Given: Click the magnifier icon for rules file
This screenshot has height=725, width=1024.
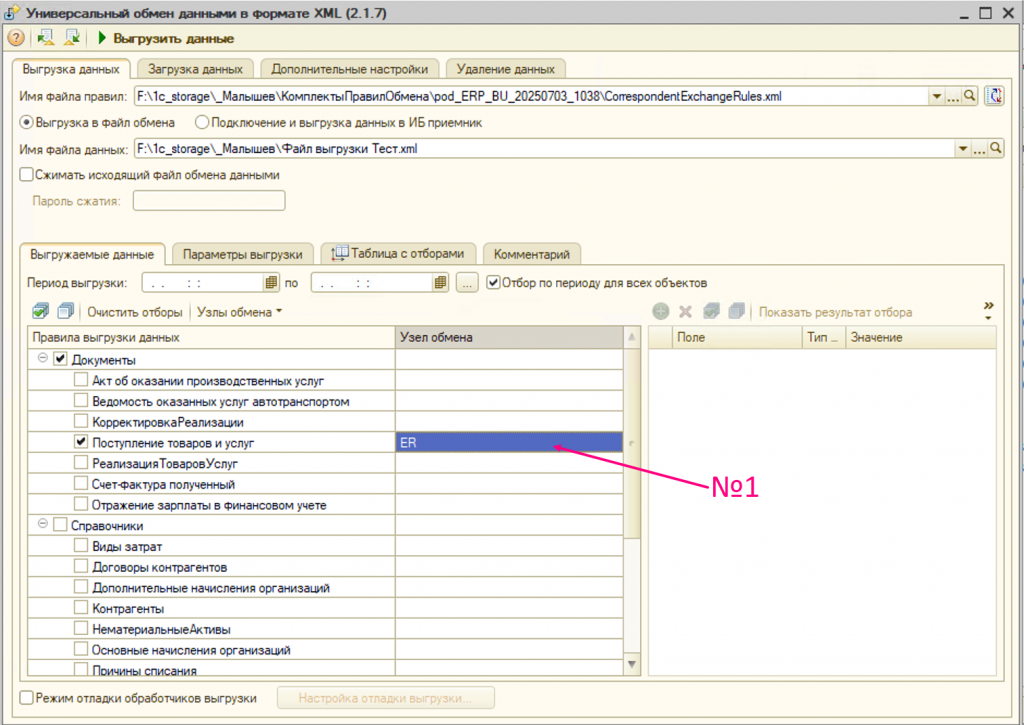Looking at the screenshot, I should [x=970, y=96].
